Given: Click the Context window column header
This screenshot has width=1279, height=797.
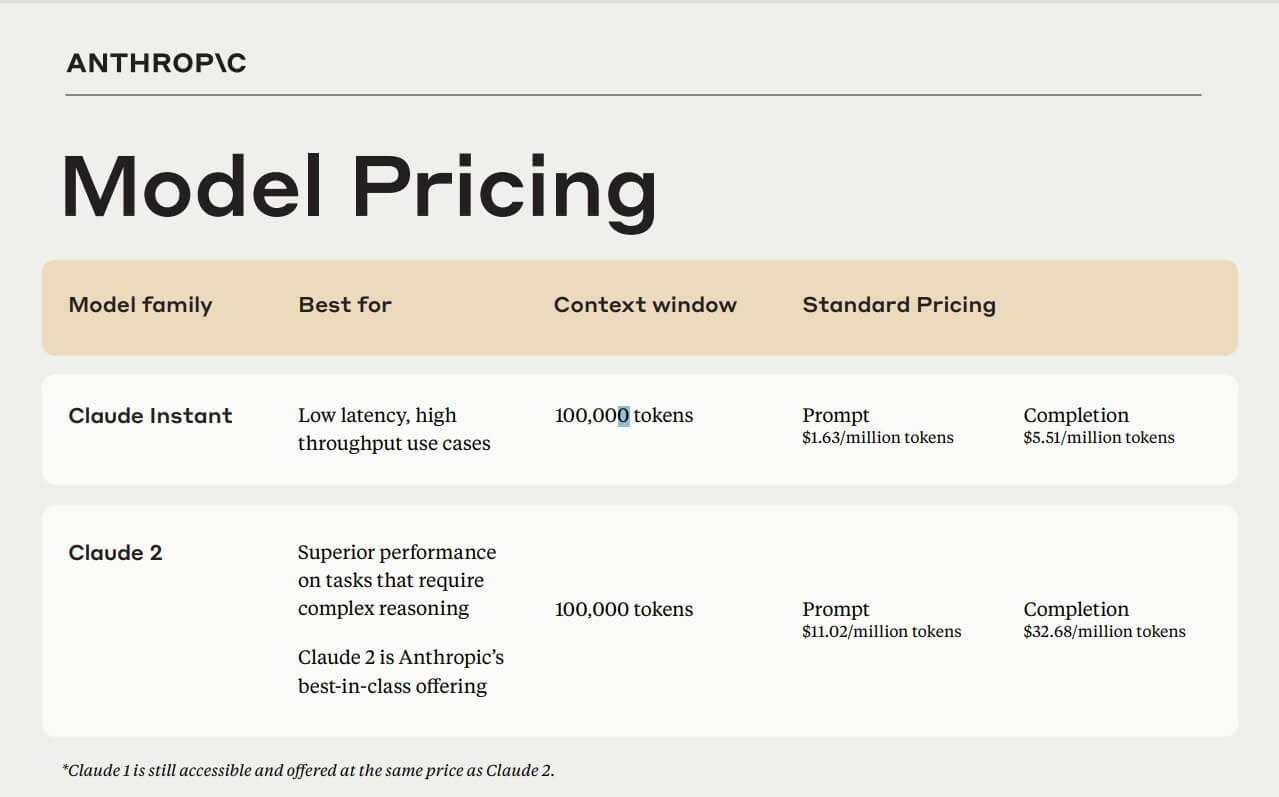Looking at the screenshot, I should 645,305.
